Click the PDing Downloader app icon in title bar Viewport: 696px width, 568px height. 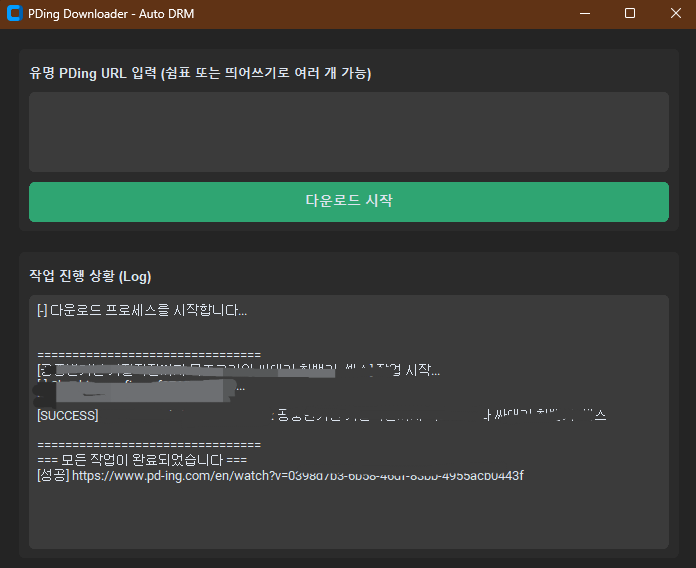(14, 13)
